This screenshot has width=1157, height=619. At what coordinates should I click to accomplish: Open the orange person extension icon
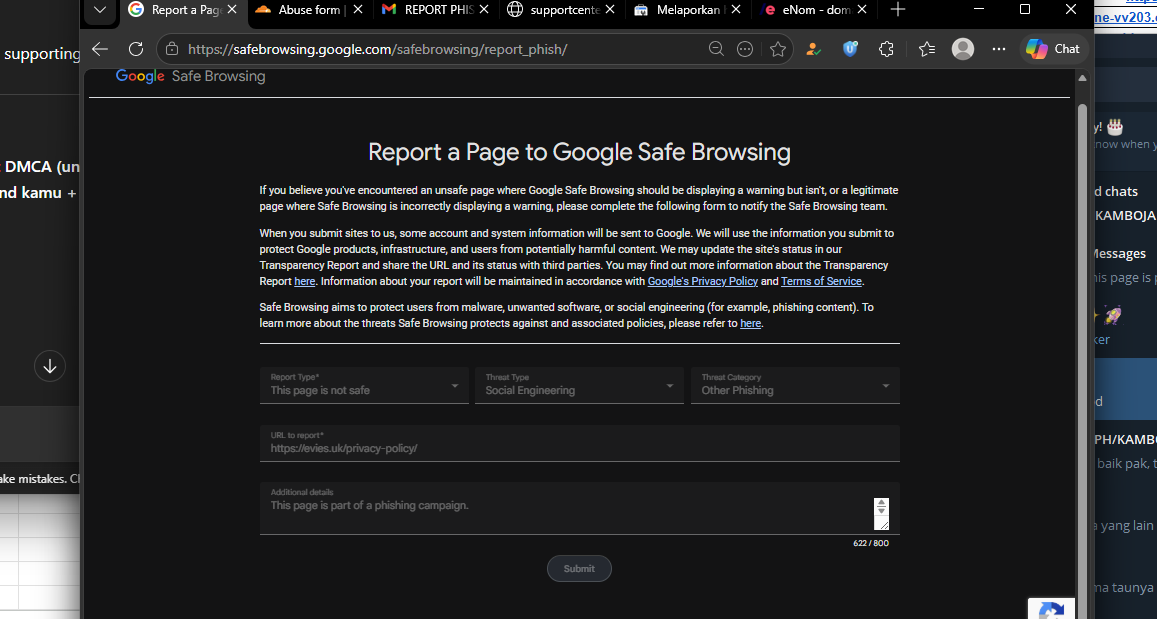[x=813, y=49]
